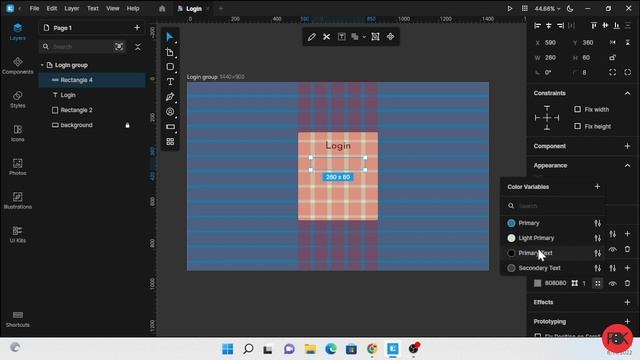Click the create component diamond icon
Viewport: 640px width, 360px height.
click(391, 37)
